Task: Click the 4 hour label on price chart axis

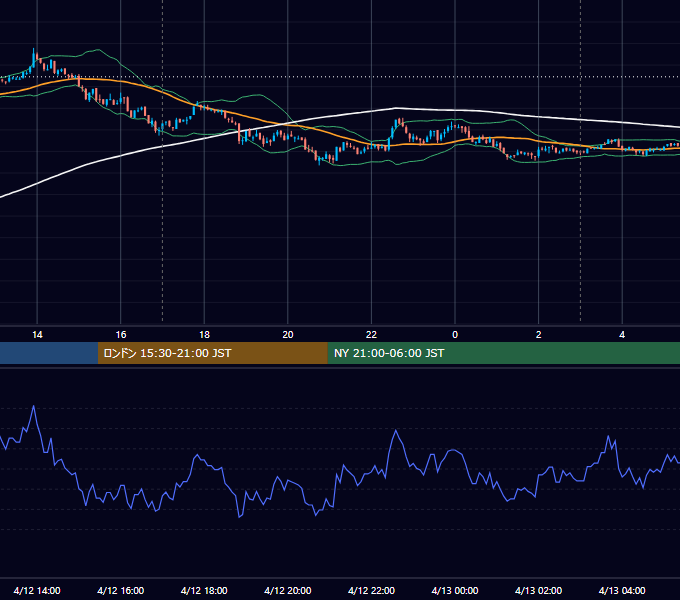Action: [x=622, y=335]
